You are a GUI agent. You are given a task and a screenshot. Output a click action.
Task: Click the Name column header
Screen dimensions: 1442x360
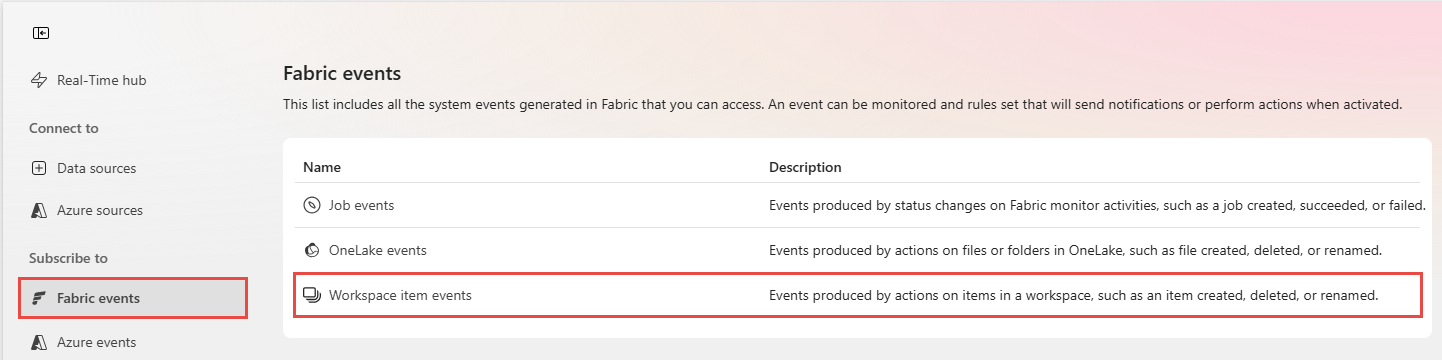(x=322, y=167)
